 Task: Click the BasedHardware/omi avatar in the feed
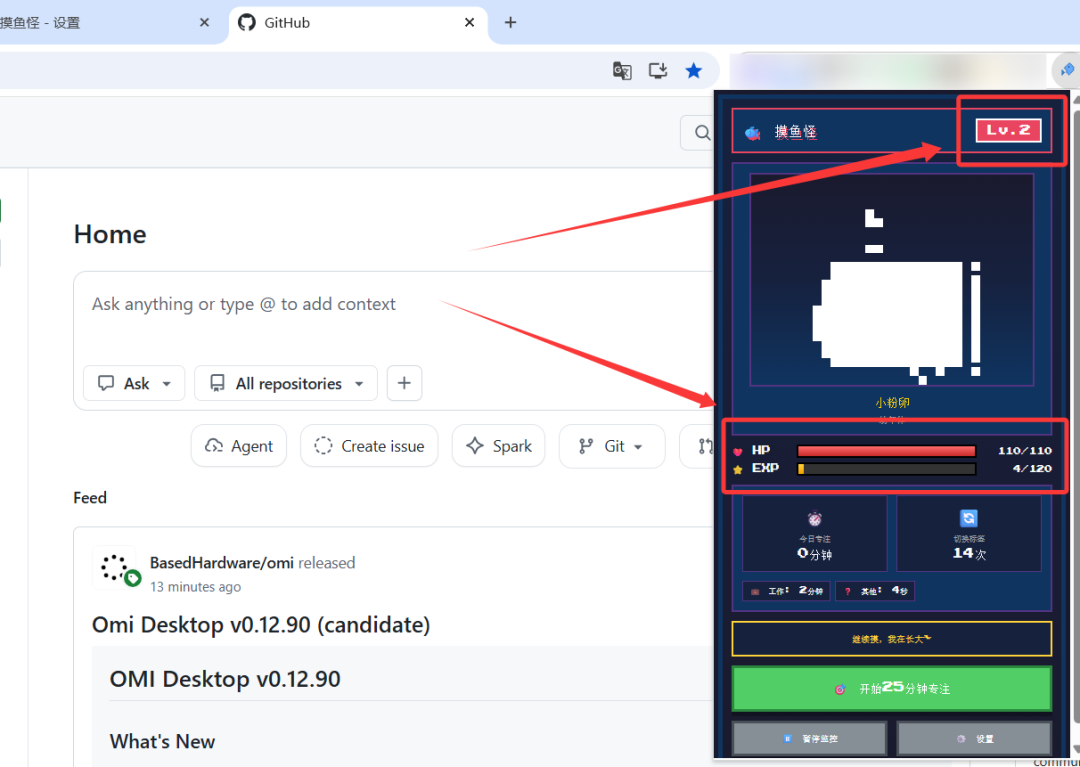[114, 567]
